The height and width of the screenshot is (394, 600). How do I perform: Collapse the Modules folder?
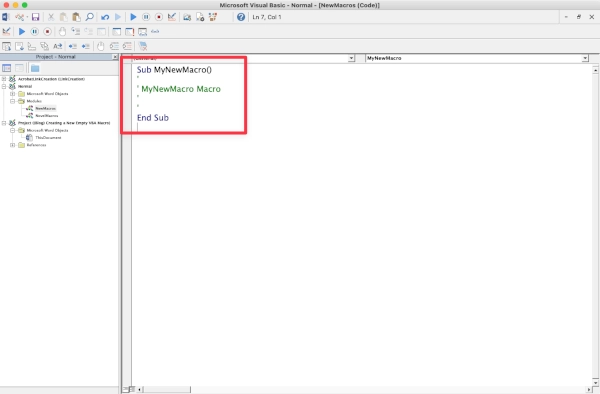tap(13, 101)
